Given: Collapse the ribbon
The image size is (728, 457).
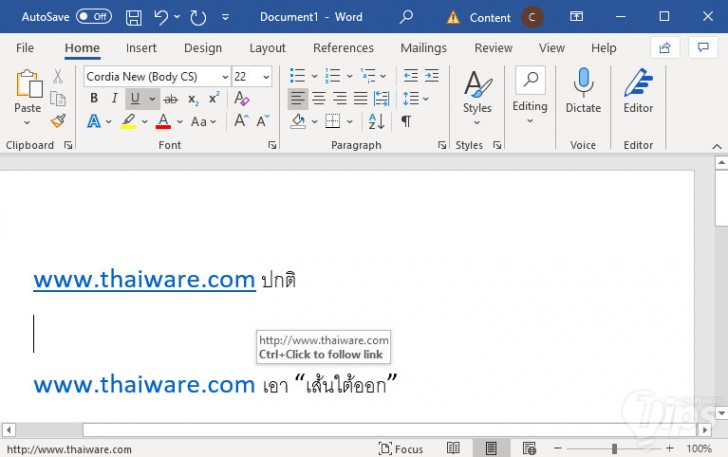Looking at the screenshot, I should pyautogui.click(x=717, y=146).
